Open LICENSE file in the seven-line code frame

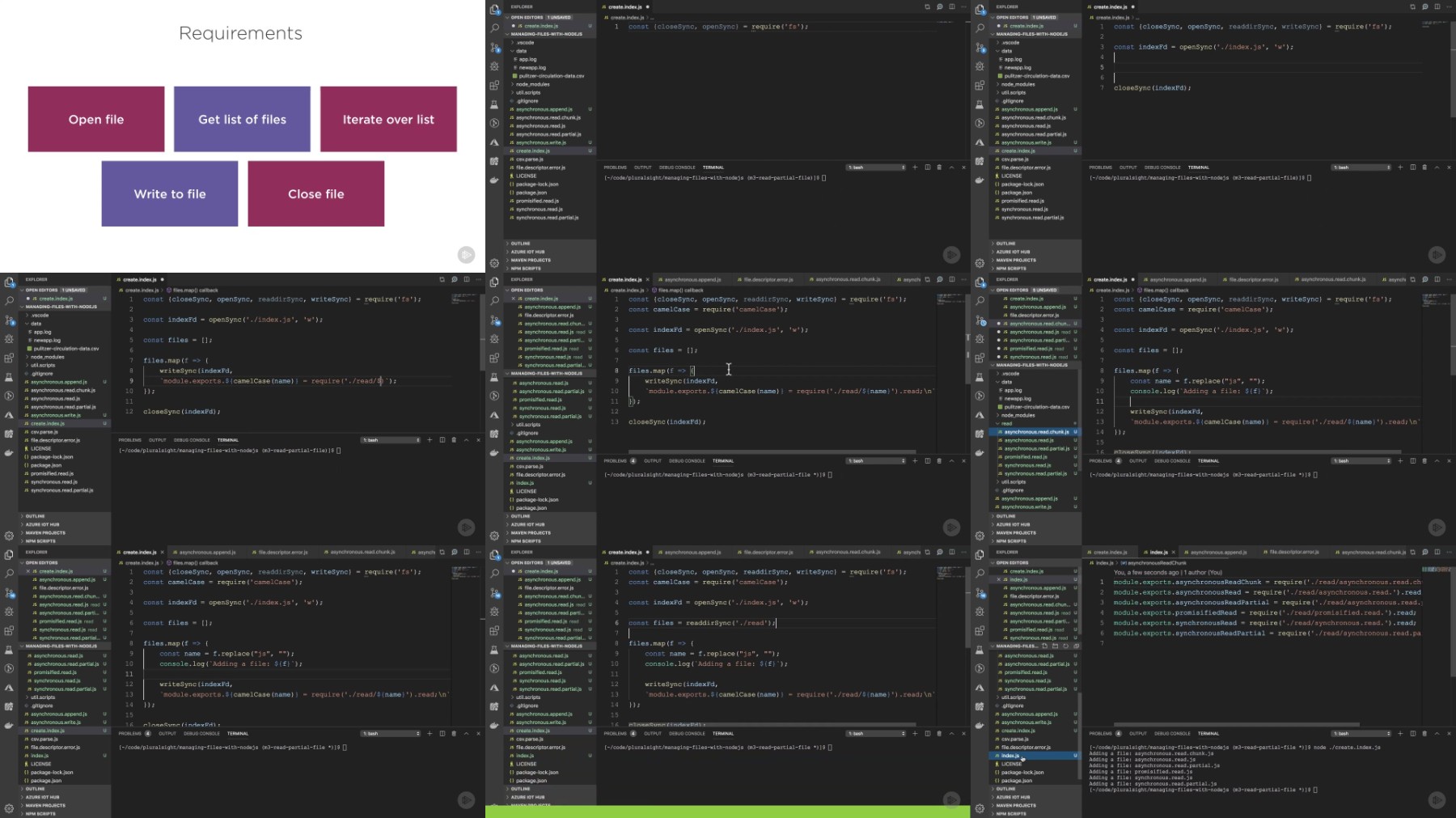point(1011,176)
